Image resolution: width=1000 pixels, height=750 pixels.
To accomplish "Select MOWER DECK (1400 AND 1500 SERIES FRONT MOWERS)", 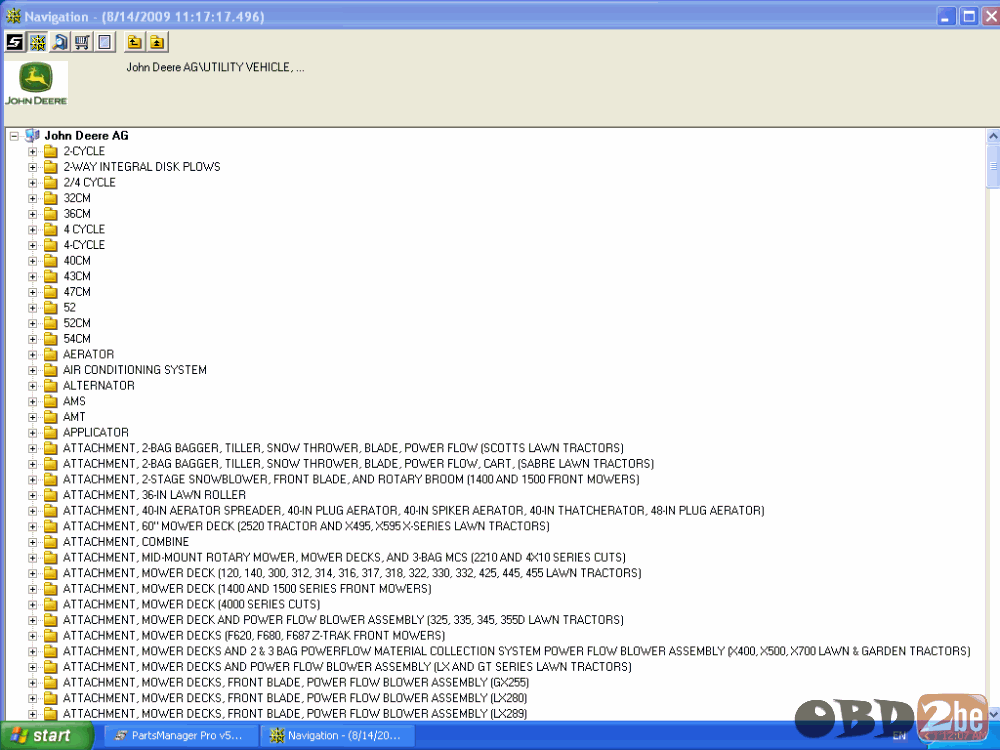I will 247,589.
